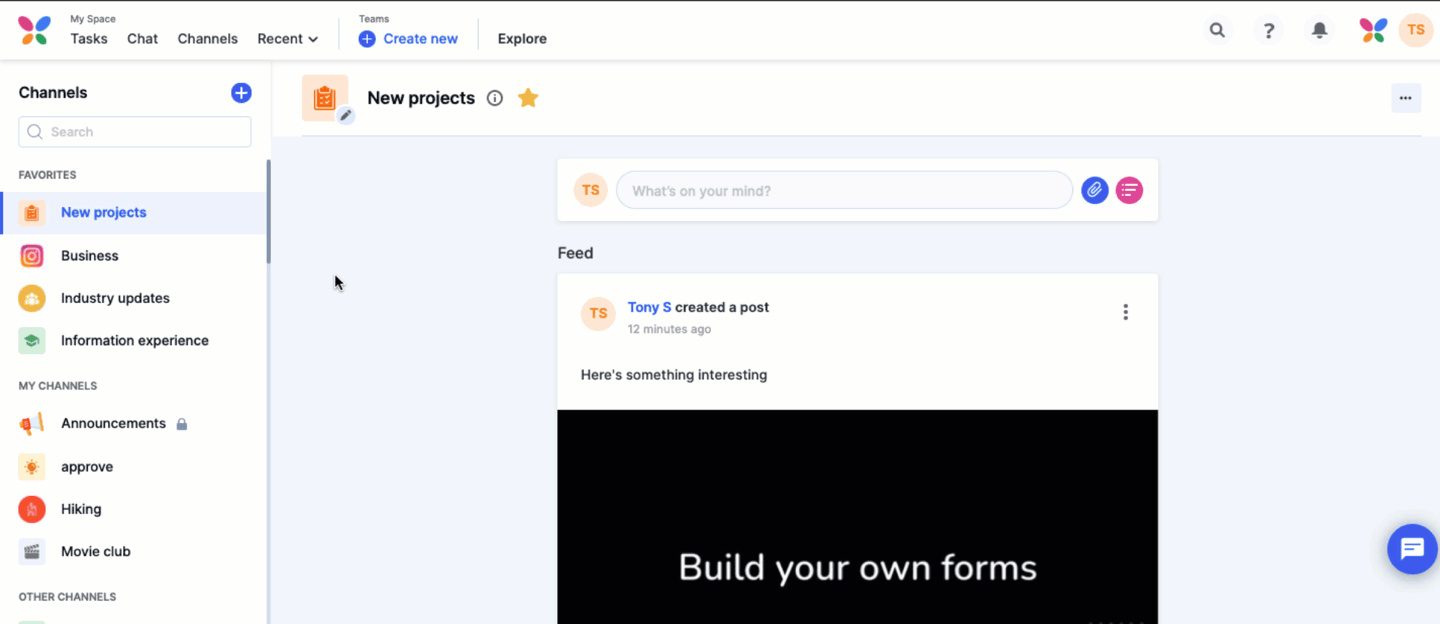Open the Tony S profile link
The image size is (1440, 624).
(x=650, y=308)
